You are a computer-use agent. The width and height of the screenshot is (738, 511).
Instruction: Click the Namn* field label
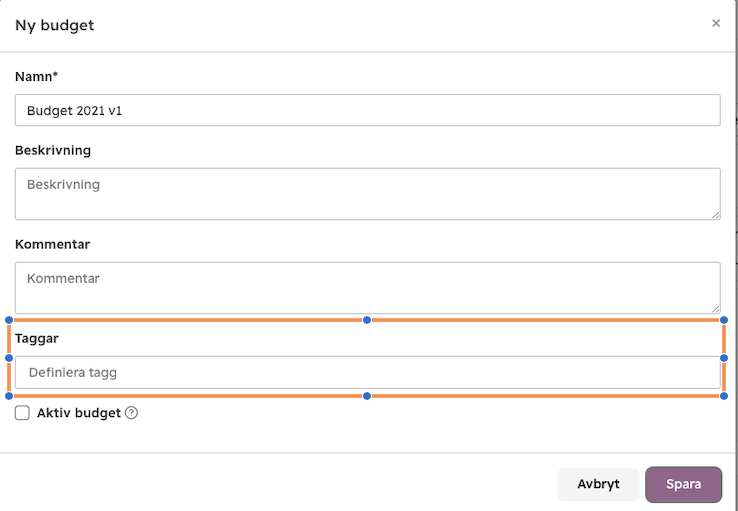(x=36, y=76)
